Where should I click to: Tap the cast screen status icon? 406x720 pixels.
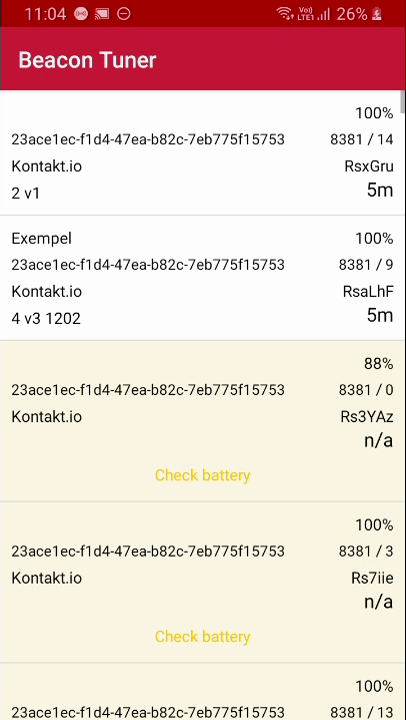tap(102, 14)
